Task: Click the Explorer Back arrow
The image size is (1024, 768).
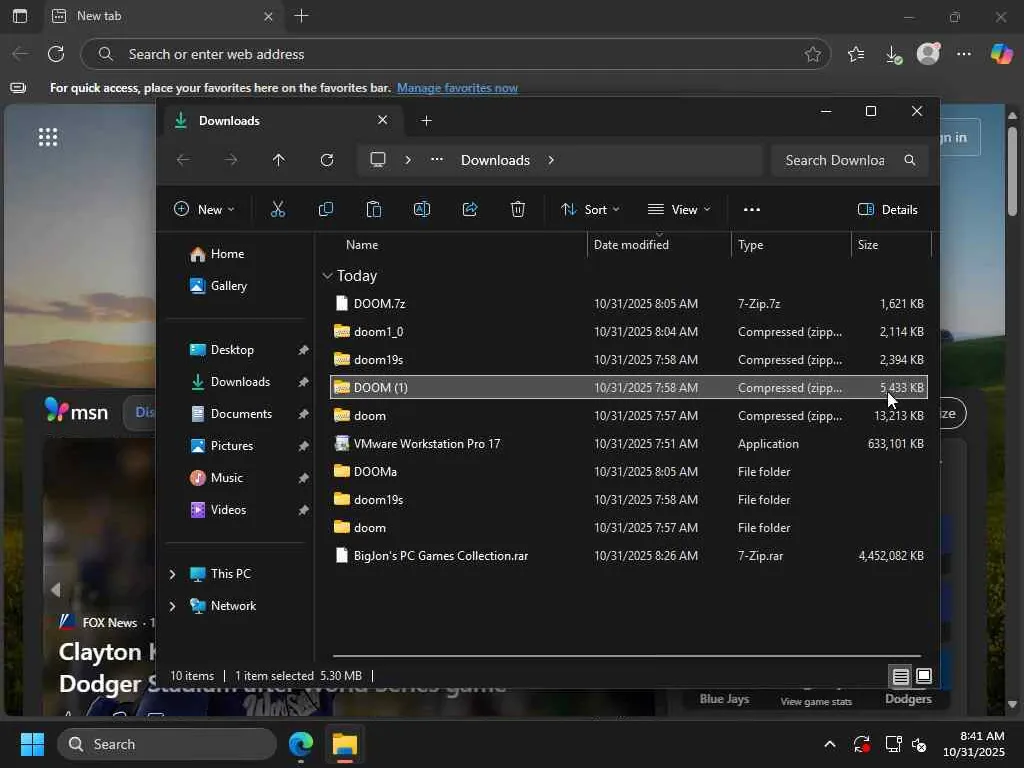Action: click(184, 160)
